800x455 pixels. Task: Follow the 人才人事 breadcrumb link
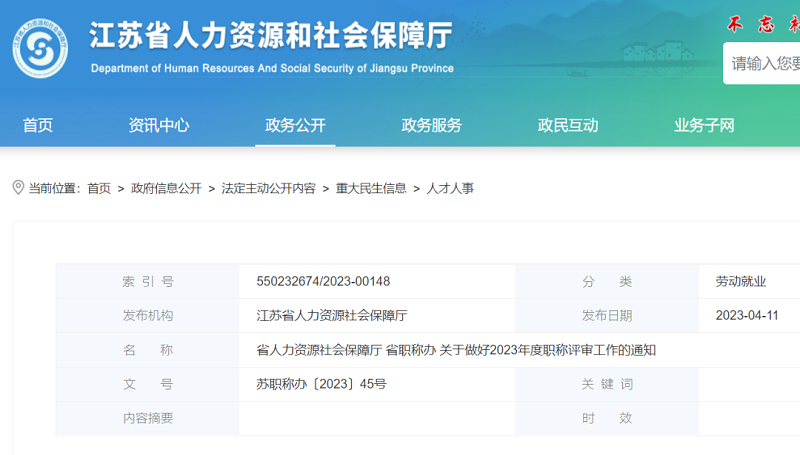tap(450, 189)
